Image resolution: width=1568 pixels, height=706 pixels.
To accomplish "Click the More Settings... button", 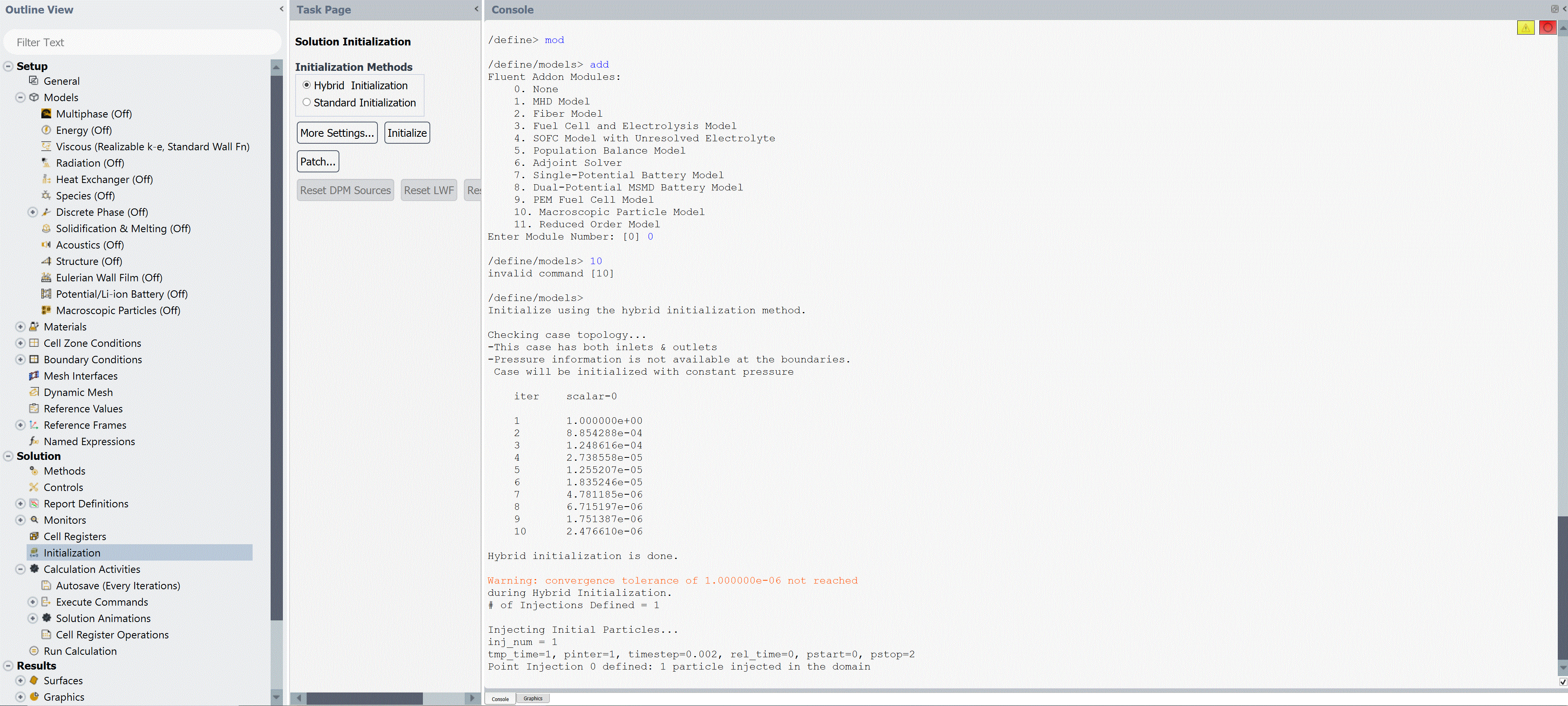I will 337,133.
